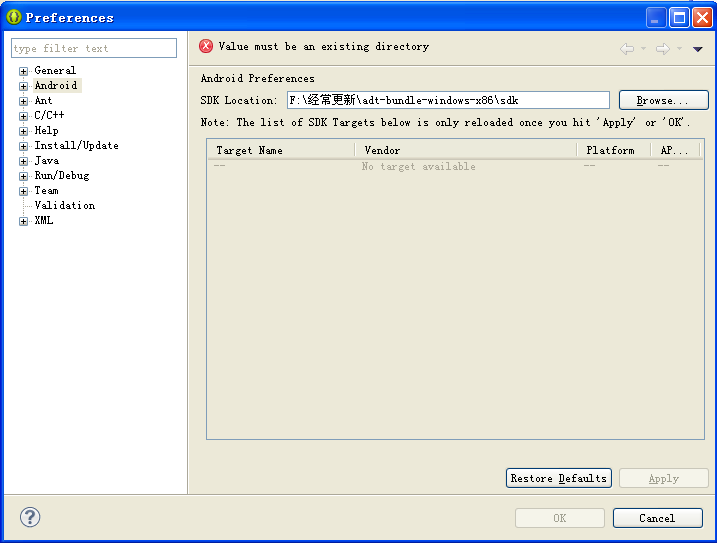717x543 pixels.
Task: Open the preferences view menu triangle
Action: click(697, 49)
